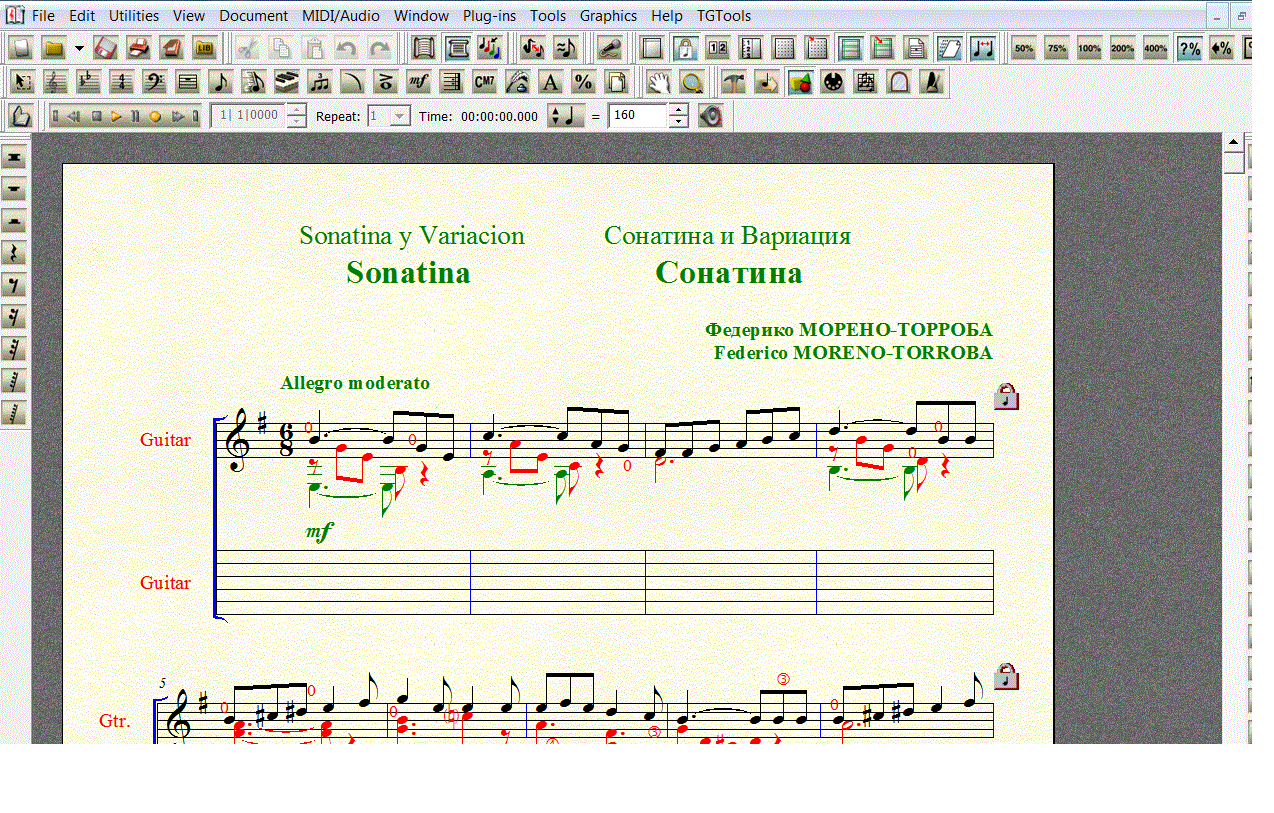Image resolution: width=1274 pixels, height=813 pixels.
Task: Open the Resize tool with percent sign
Action: tap(583, 82)
